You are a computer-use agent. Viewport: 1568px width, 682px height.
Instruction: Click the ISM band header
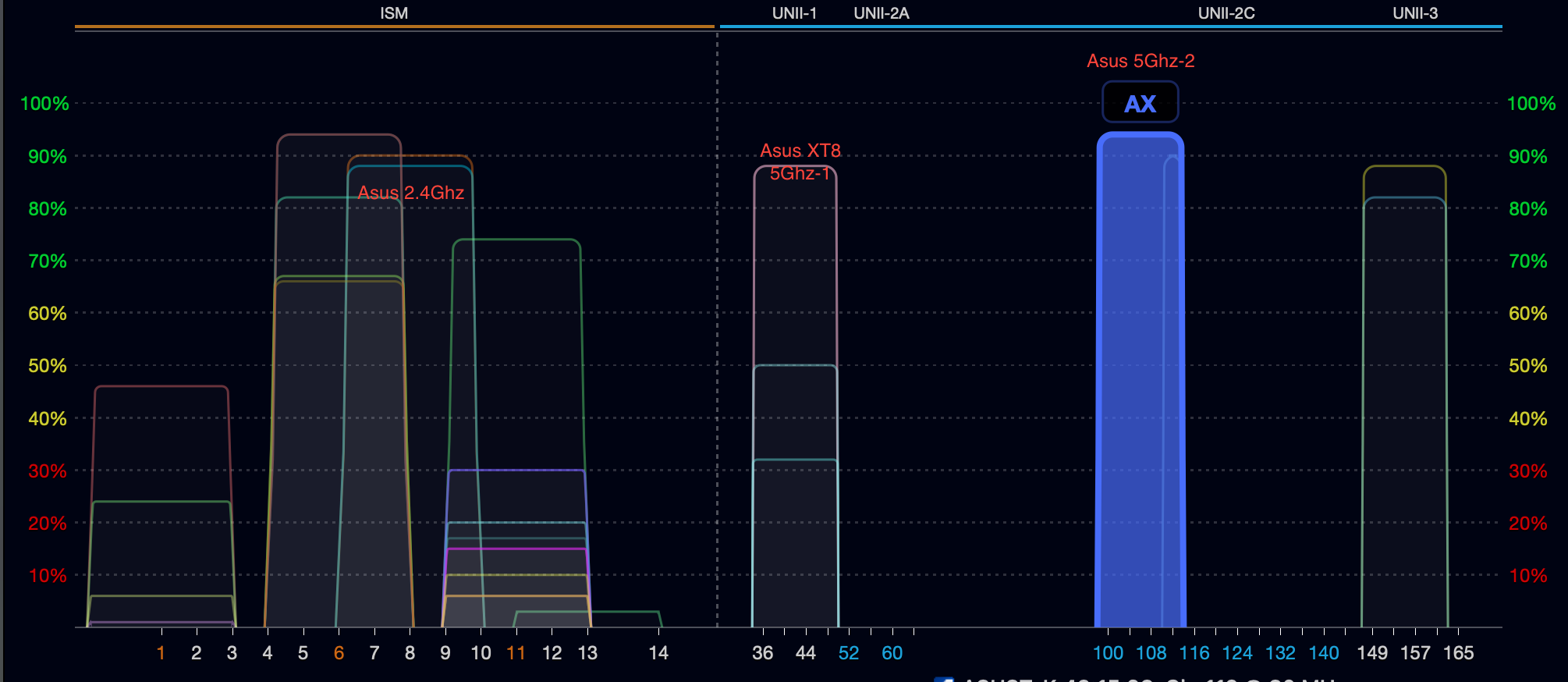click(x=394, y=13)
